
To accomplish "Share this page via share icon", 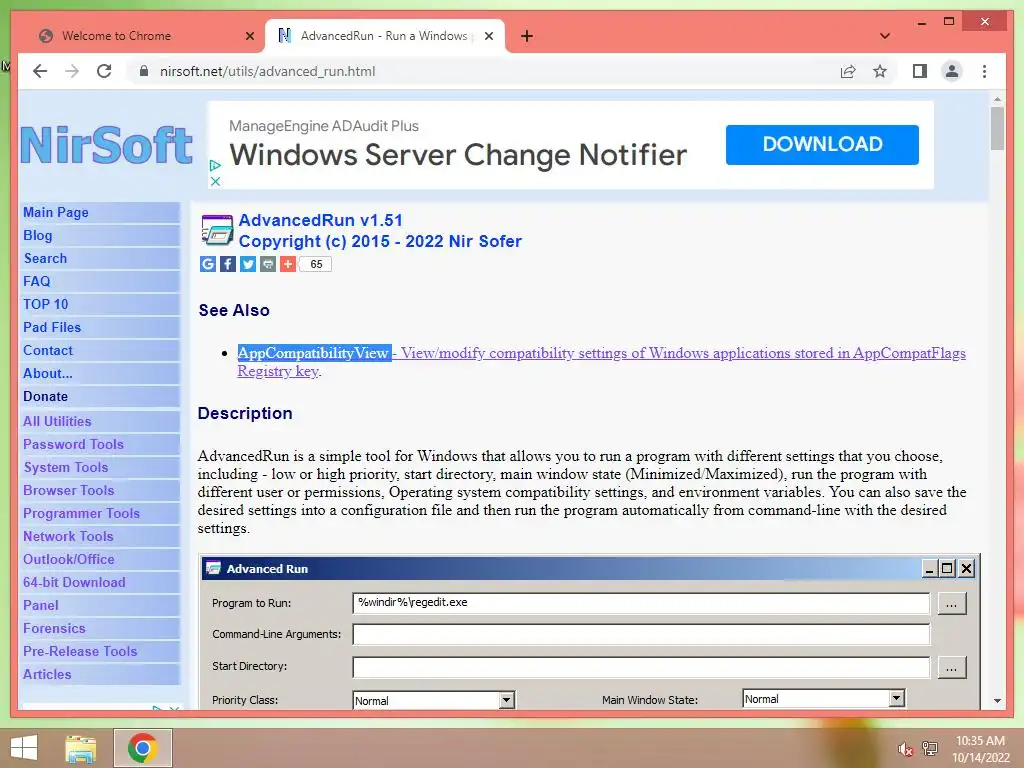I will pyautogui.click(x=848, y=71).
